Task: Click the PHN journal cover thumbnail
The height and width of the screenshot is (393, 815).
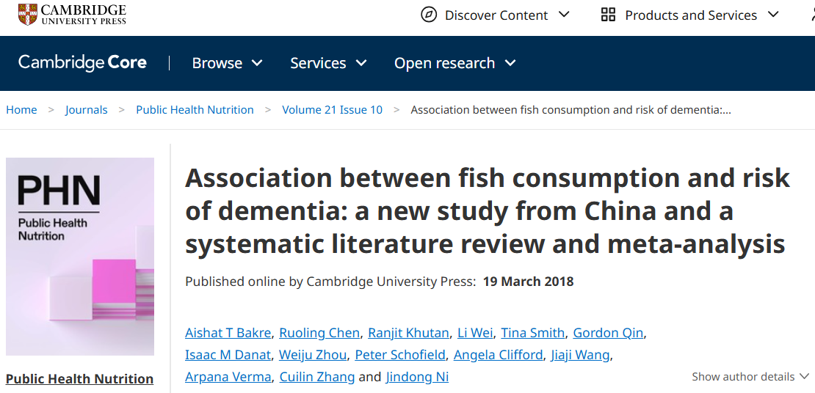Action: point(80,256)
